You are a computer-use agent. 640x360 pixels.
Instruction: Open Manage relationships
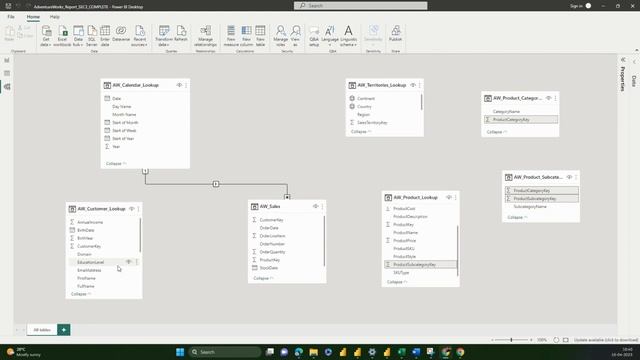coord(205,36)
